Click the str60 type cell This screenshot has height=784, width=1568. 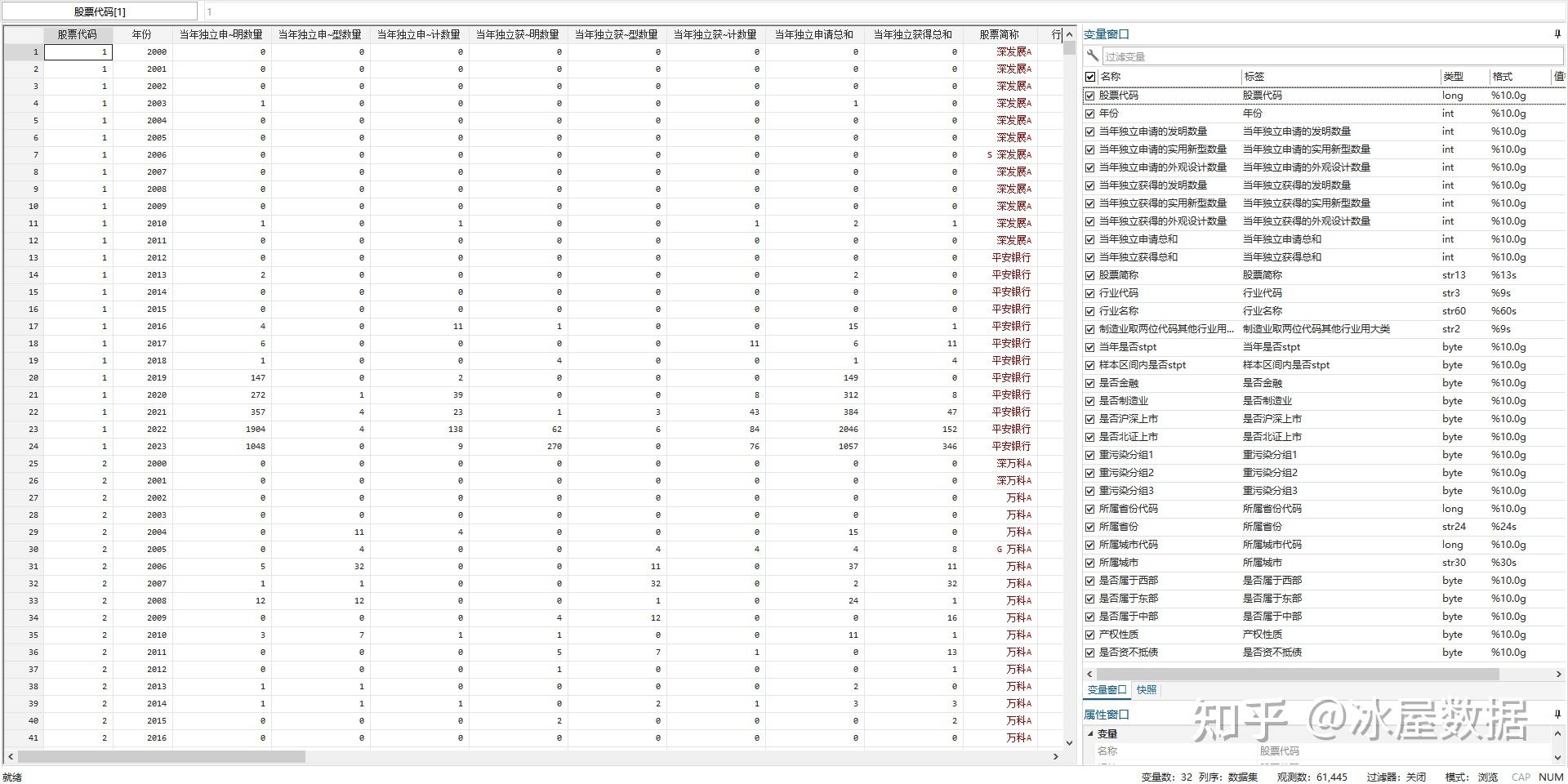click(x=1454, y=311)
